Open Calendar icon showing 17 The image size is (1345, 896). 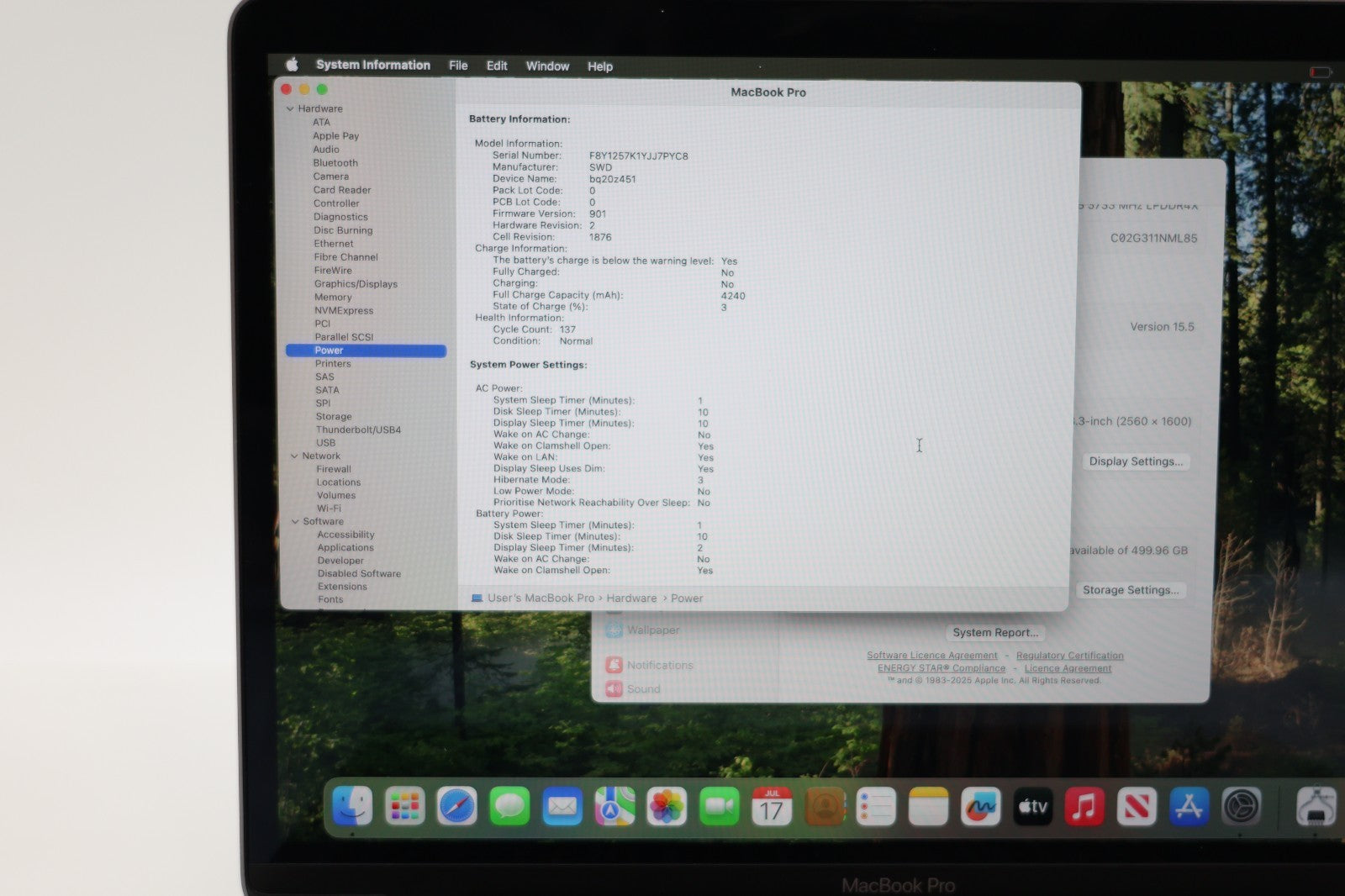[772, 808]
